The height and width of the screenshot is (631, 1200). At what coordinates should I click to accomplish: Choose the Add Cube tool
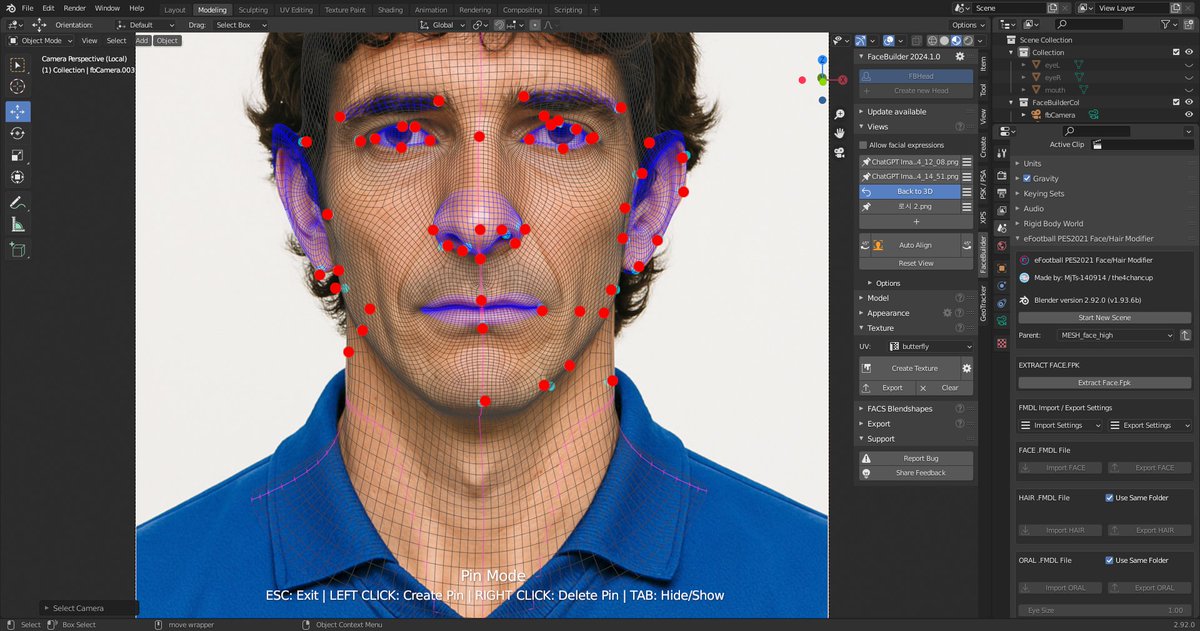(18, 249)
